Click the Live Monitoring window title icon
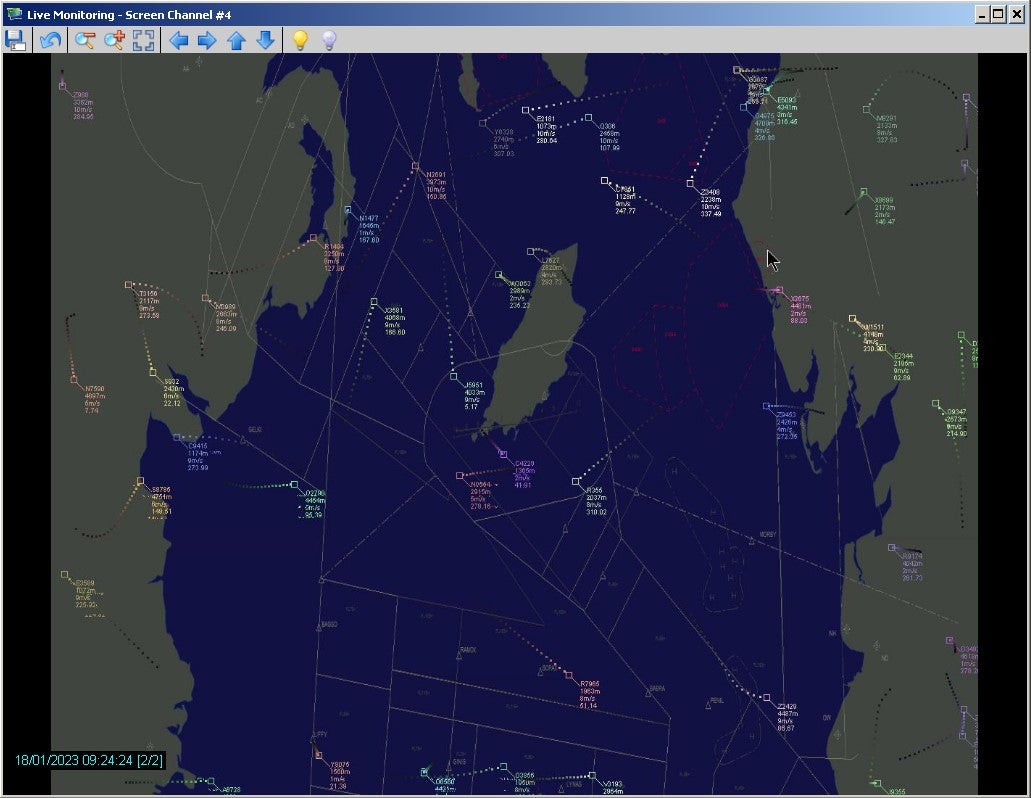The image size is (1031, 798). (14, 14)
